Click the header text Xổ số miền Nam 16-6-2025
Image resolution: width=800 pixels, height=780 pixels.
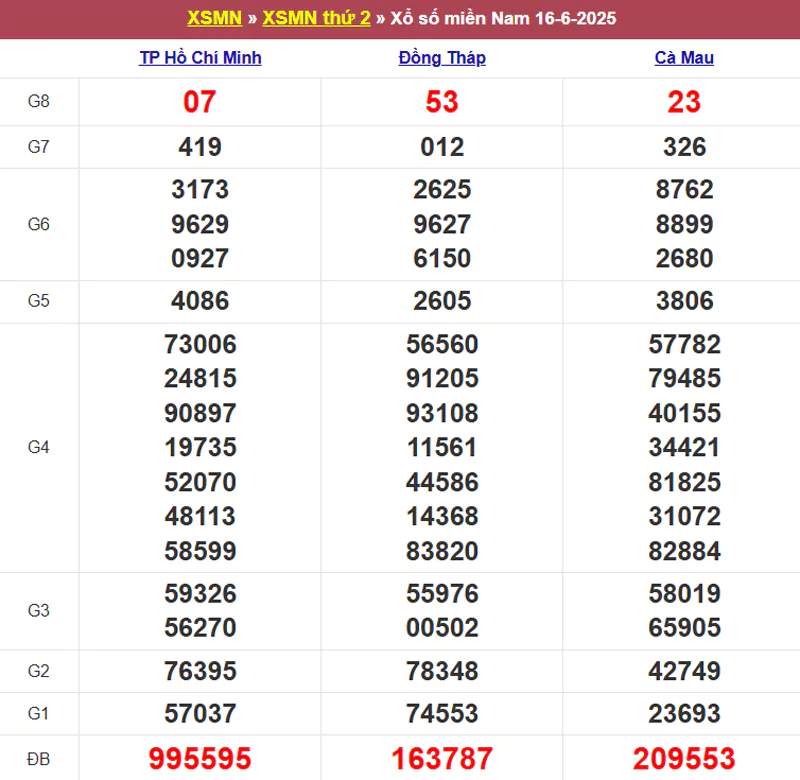[x=503, y=18]
